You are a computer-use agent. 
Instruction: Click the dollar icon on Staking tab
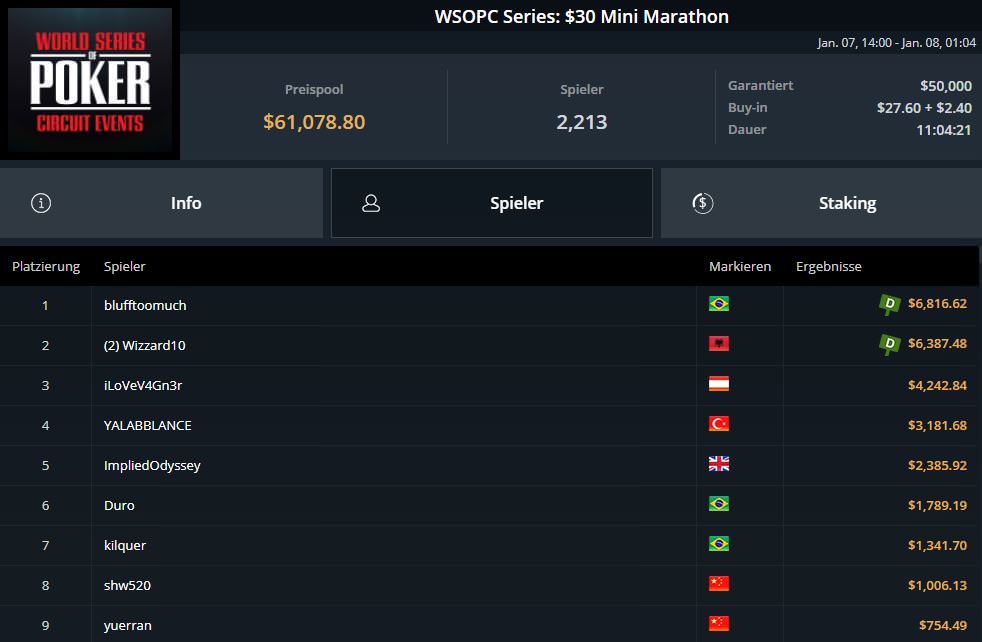[x=702, y=203]
